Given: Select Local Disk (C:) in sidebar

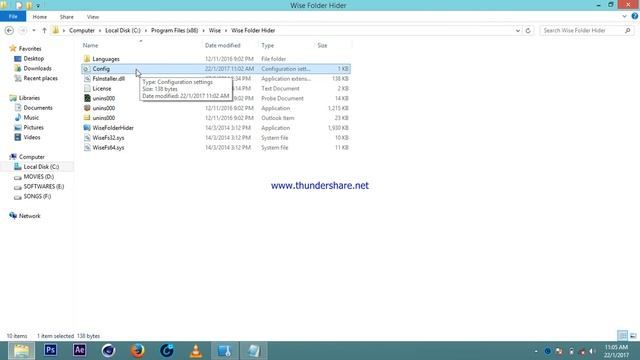Looking at the screenshot, I should [x=41, y=167].
